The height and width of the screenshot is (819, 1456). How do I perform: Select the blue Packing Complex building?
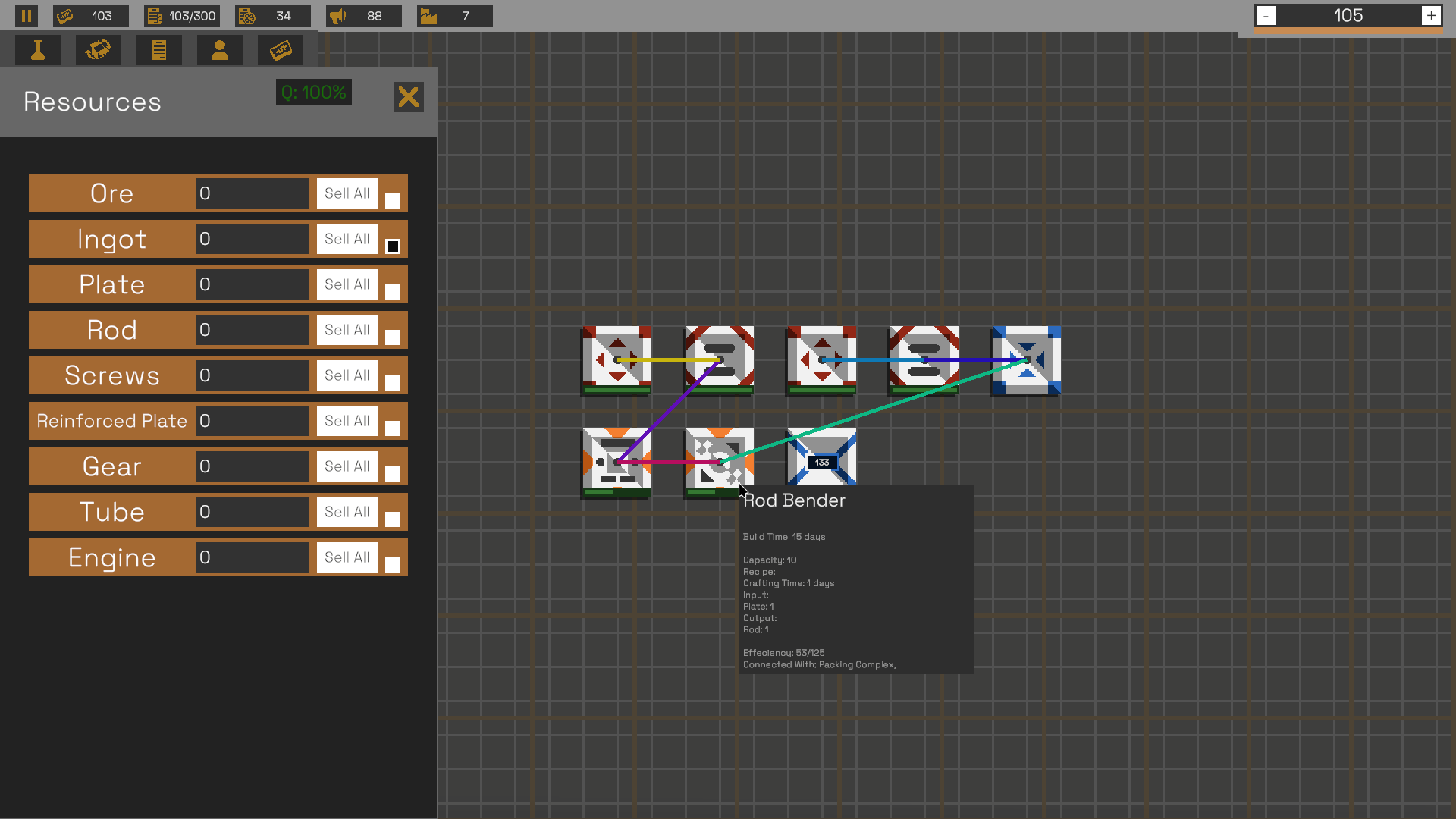coord(1026,360)
